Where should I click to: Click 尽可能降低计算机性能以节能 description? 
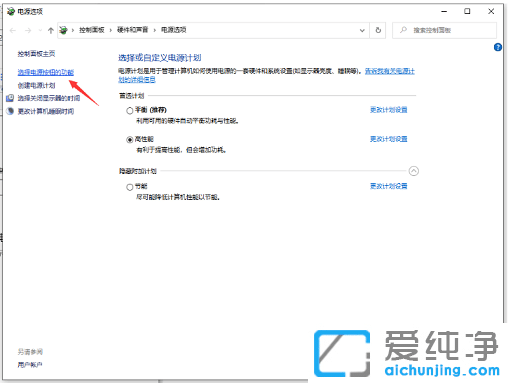coord(178,197)
